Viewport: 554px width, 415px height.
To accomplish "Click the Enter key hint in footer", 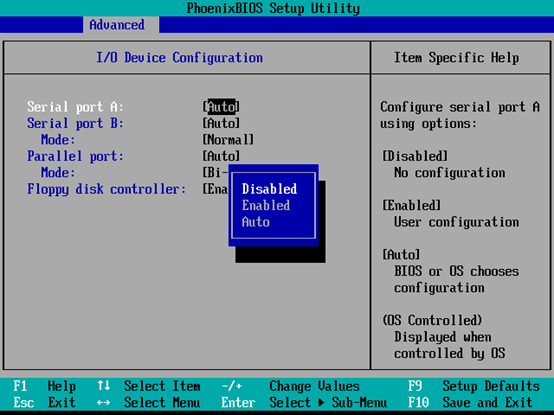I will [x=238, y=402].
